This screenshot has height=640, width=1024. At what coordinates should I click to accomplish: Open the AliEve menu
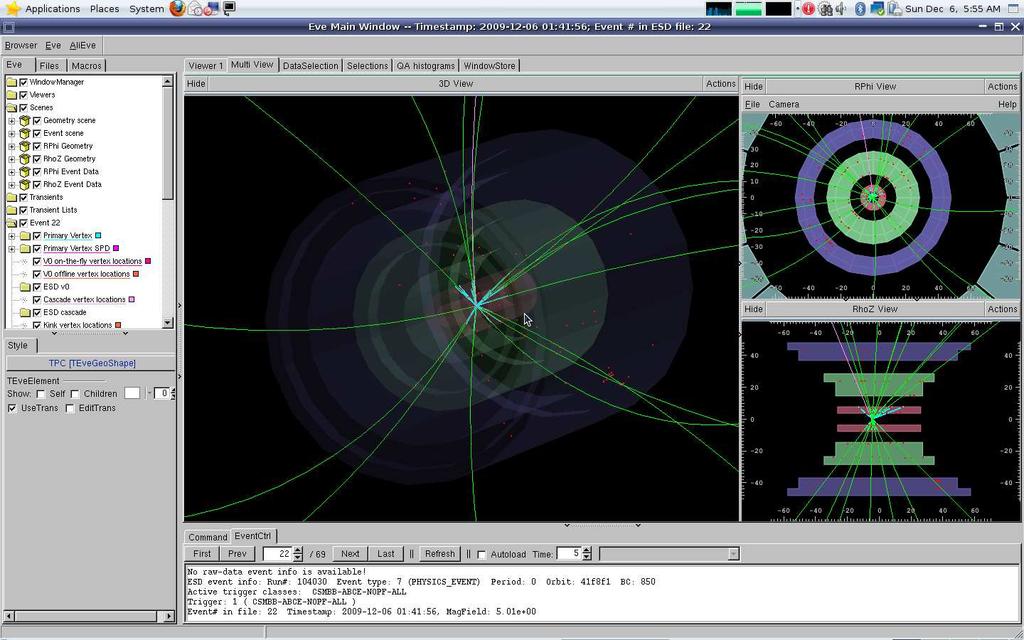click(83, 46)
